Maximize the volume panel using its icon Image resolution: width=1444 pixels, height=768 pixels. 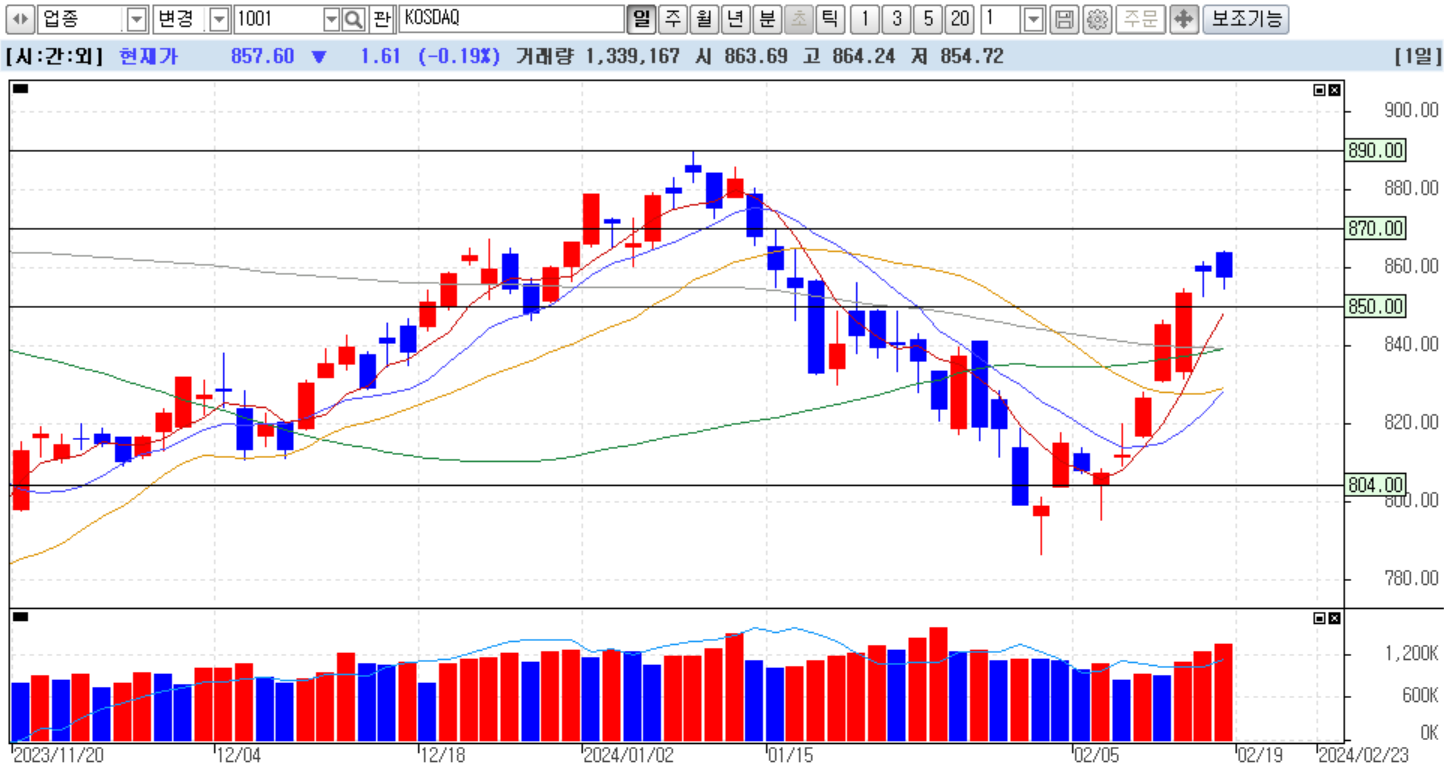(x=1320, y=619)
